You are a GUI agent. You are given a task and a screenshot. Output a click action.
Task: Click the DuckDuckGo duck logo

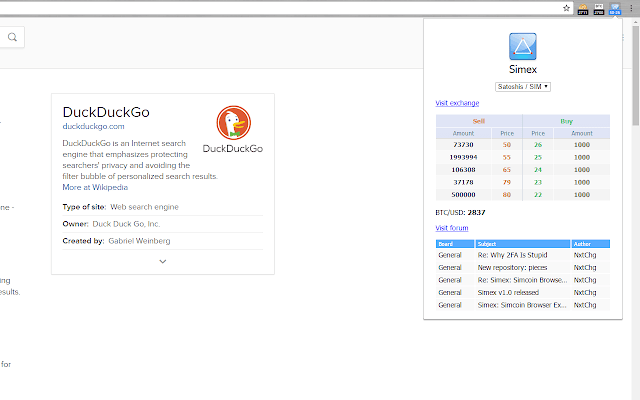coord(233,123)
